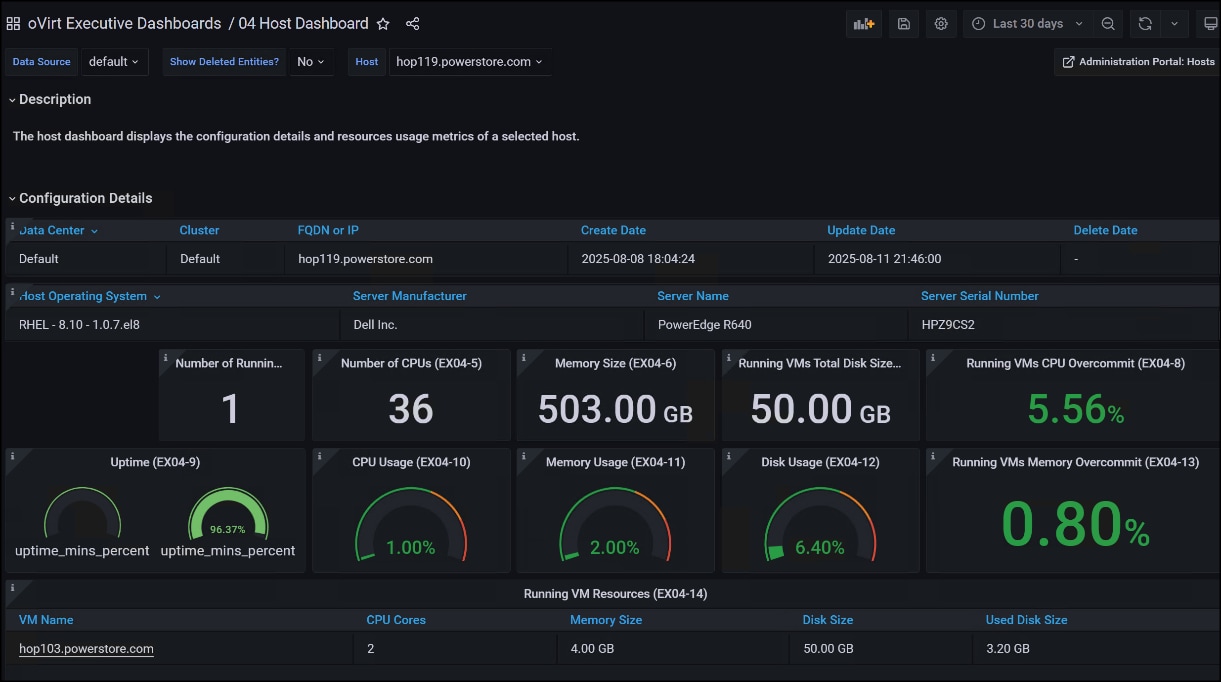Open info icon on Running VMs Memory Overcommit panel

point(933,455)
